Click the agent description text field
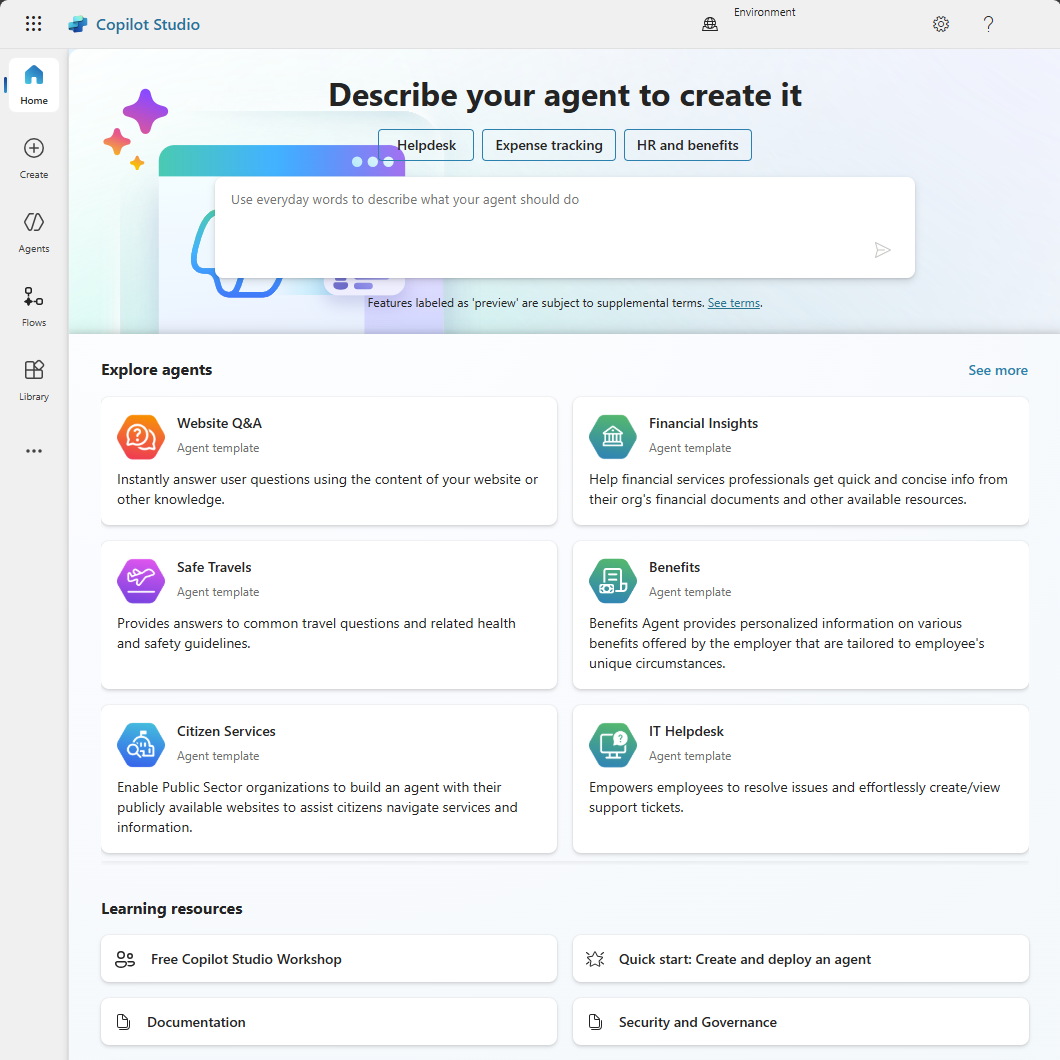This screenshot has width=1060, height=1060. point(564,227)
